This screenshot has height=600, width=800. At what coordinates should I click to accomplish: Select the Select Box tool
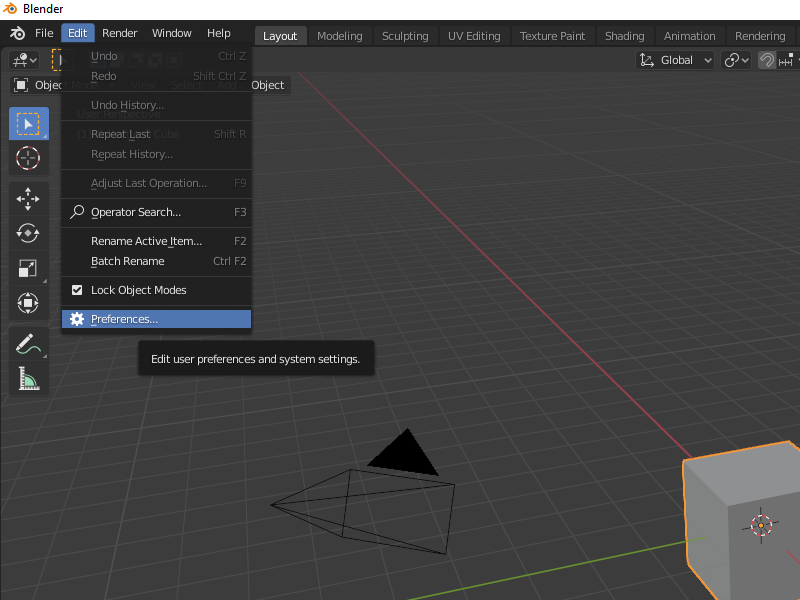tap(29, 123)
